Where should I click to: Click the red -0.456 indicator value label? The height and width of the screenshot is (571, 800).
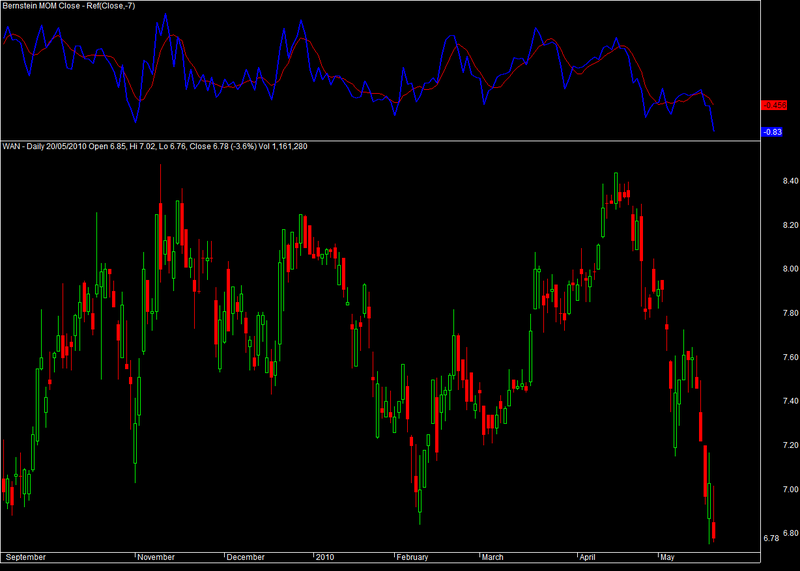pyautogui.click(x=773, y=106)
